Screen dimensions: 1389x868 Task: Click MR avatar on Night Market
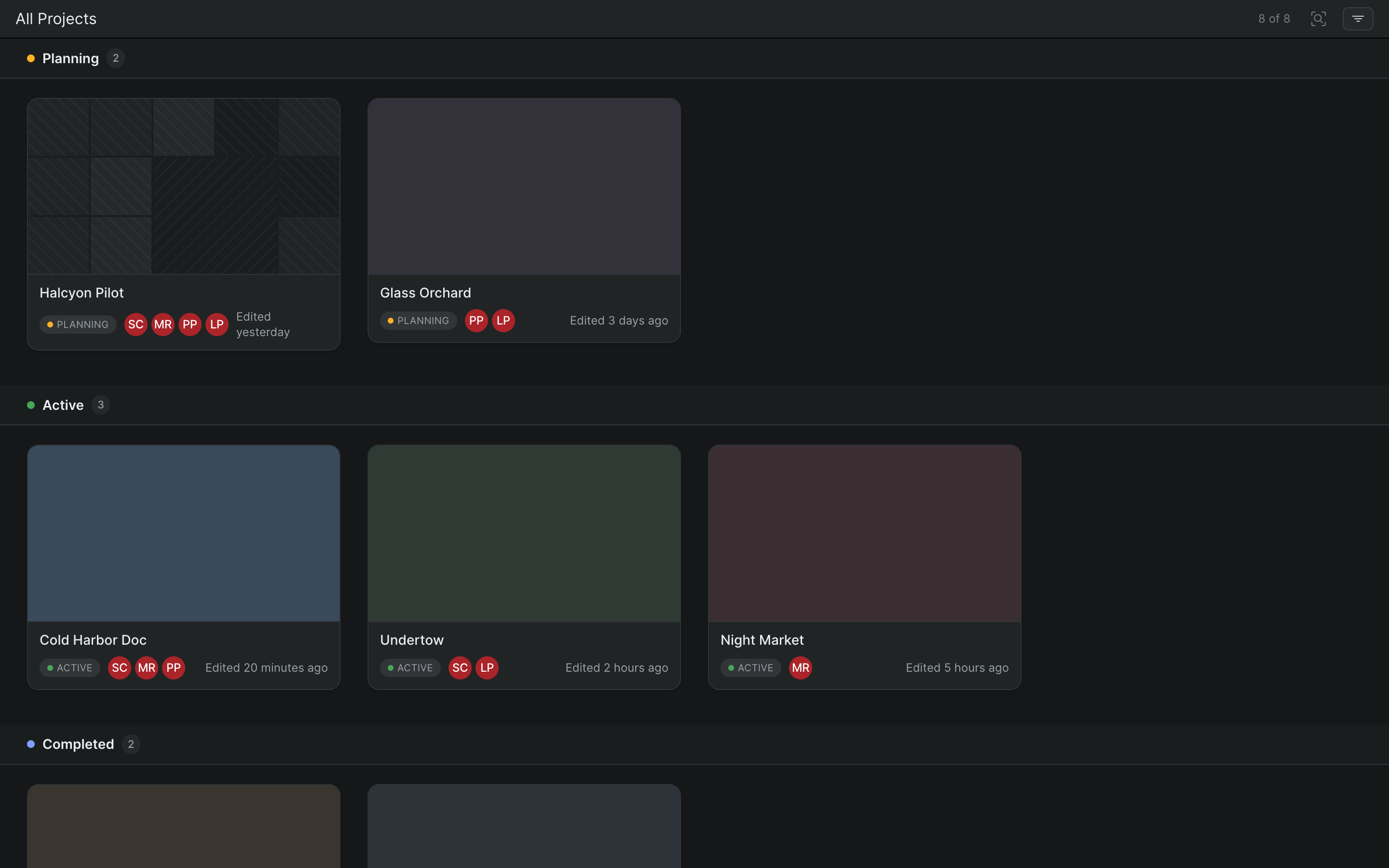coord(800,668)
